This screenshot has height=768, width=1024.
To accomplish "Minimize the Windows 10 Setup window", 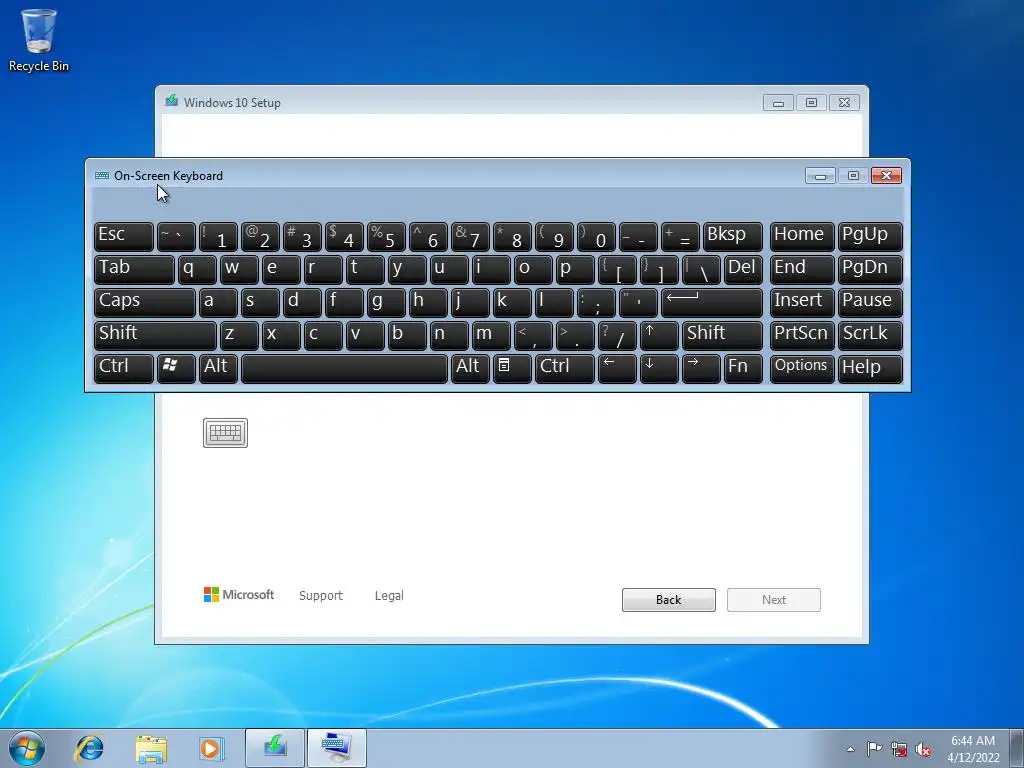I will pos(778,103).
